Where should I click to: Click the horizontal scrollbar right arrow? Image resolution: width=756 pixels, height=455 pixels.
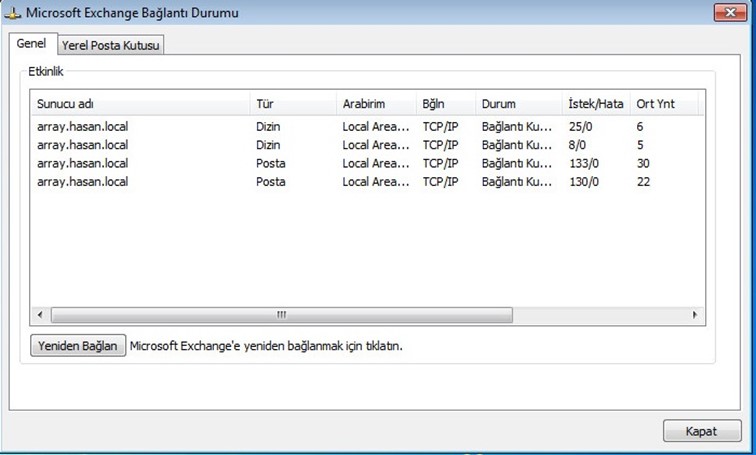coord(695,315)
